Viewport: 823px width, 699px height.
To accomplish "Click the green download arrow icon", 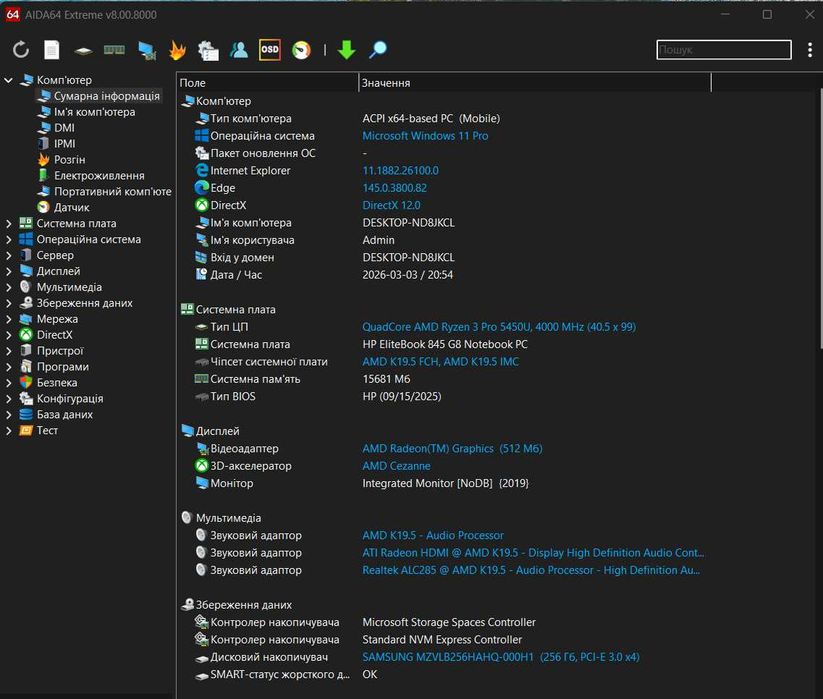I will pos(346,50).
